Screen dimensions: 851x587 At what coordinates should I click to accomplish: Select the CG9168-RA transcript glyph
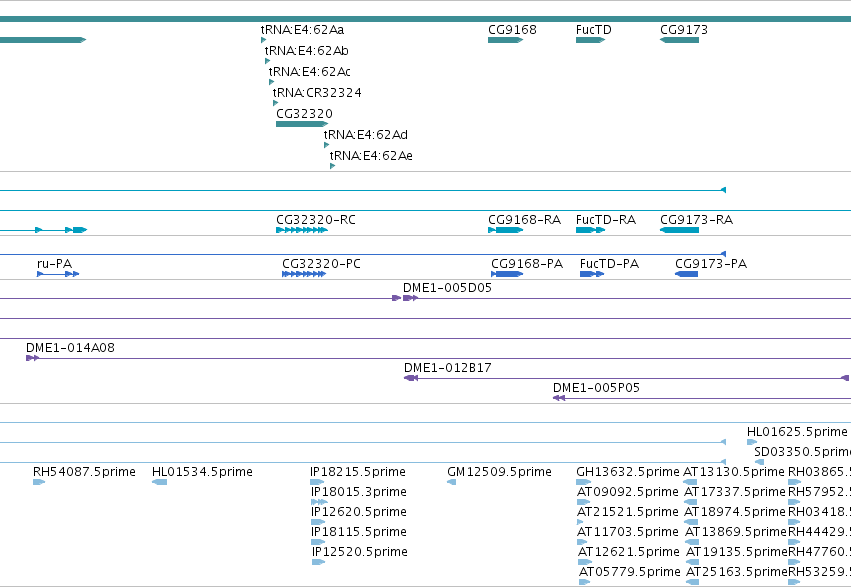[505, 230]
